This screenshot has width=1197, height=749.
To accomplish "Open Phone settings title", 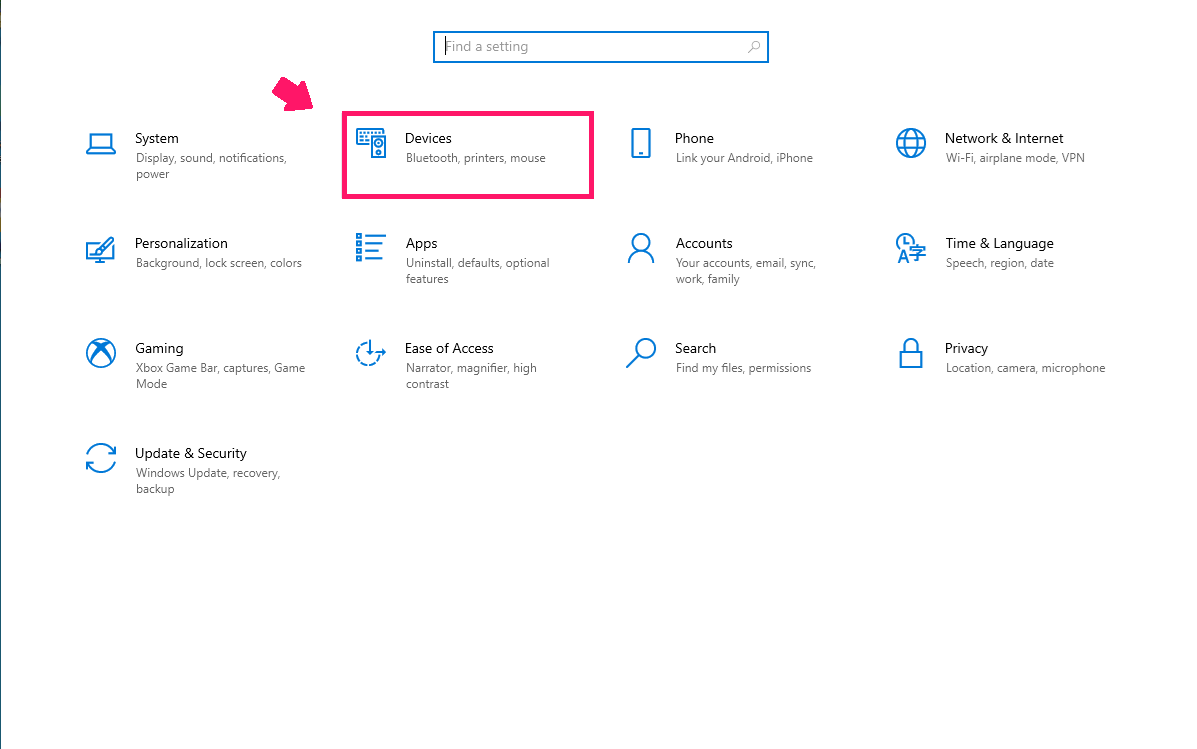I will [694, 138].
